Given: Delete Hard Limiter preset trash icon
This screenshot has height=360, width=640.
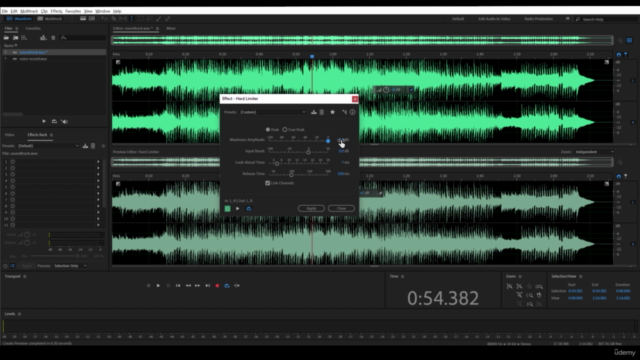Looking at the screenshot, I should coord(322,112).
